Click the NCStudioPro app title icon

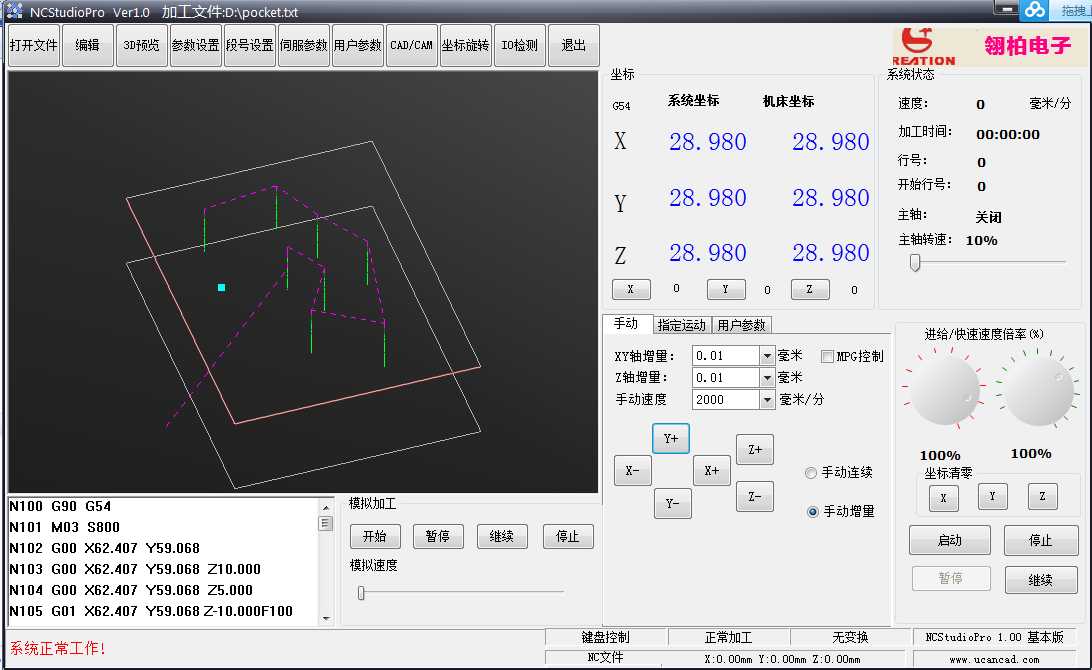(14, 10)
